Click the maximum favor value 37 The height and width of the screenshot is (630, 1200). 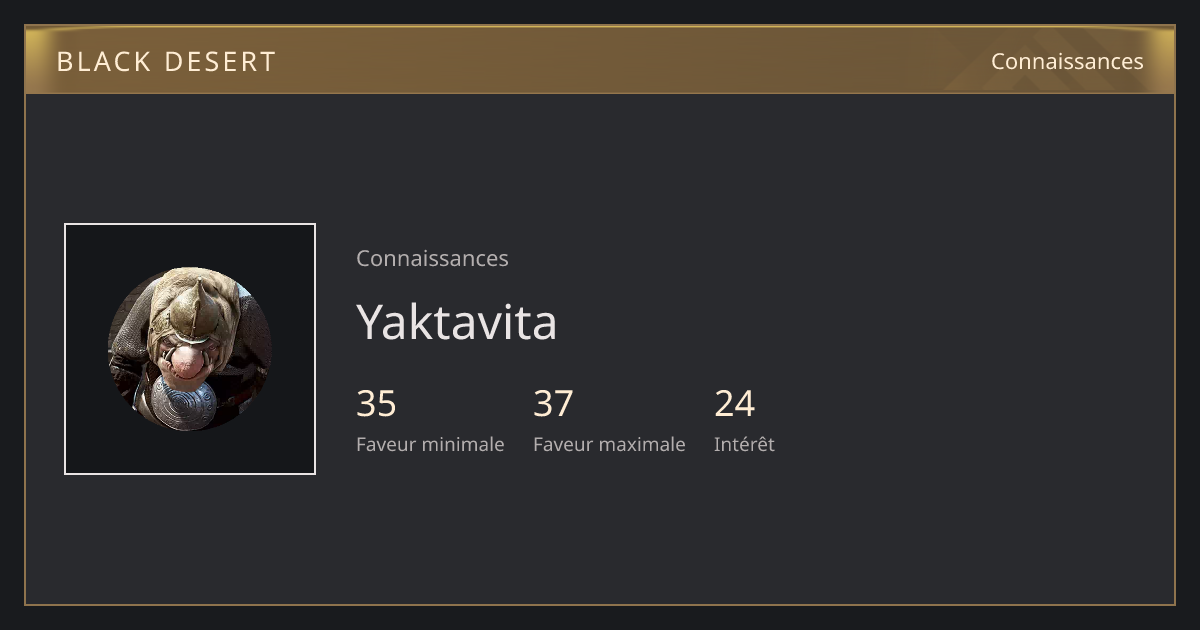(x=553, y=404)
